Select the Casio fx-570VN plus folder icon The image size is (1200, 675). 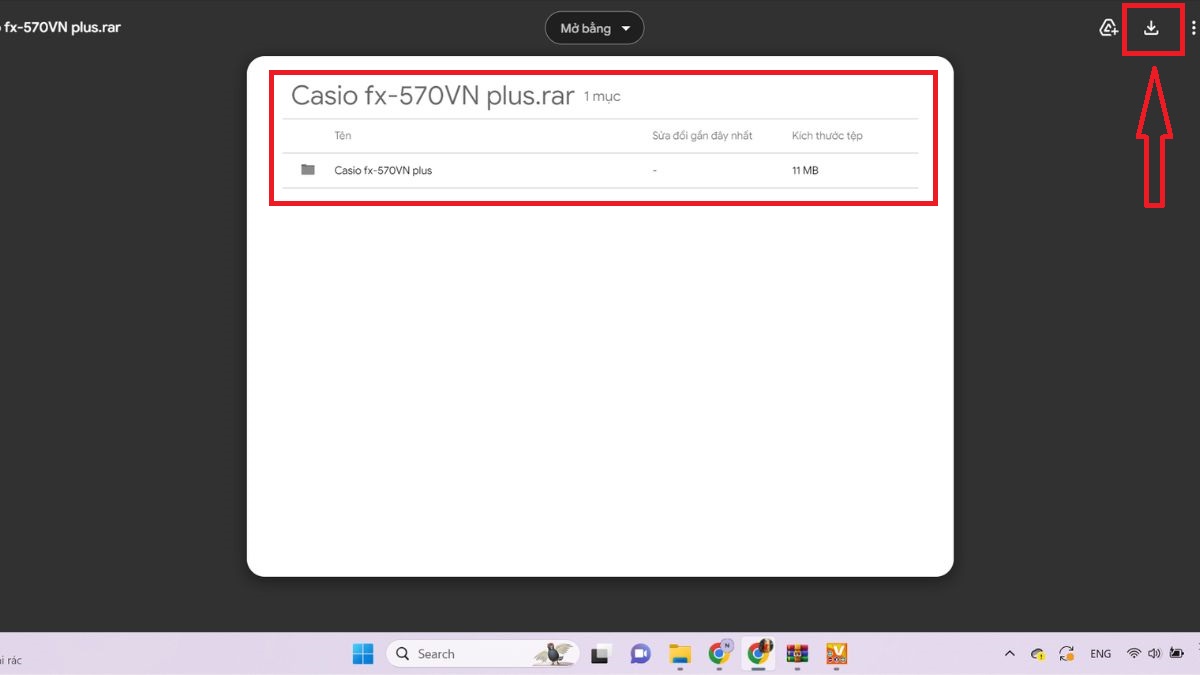(308, 170)
